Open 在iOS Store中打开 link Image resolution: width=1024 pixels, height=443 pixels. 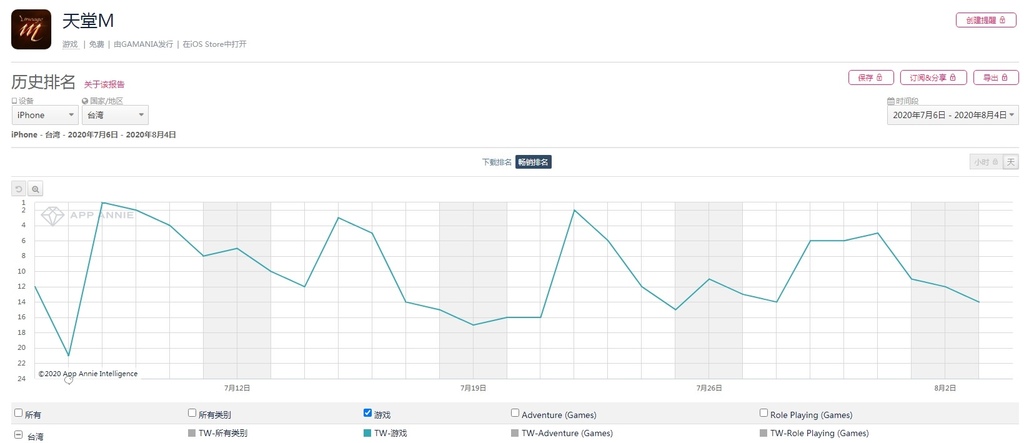pyautogui.click(x=214, y=44)
